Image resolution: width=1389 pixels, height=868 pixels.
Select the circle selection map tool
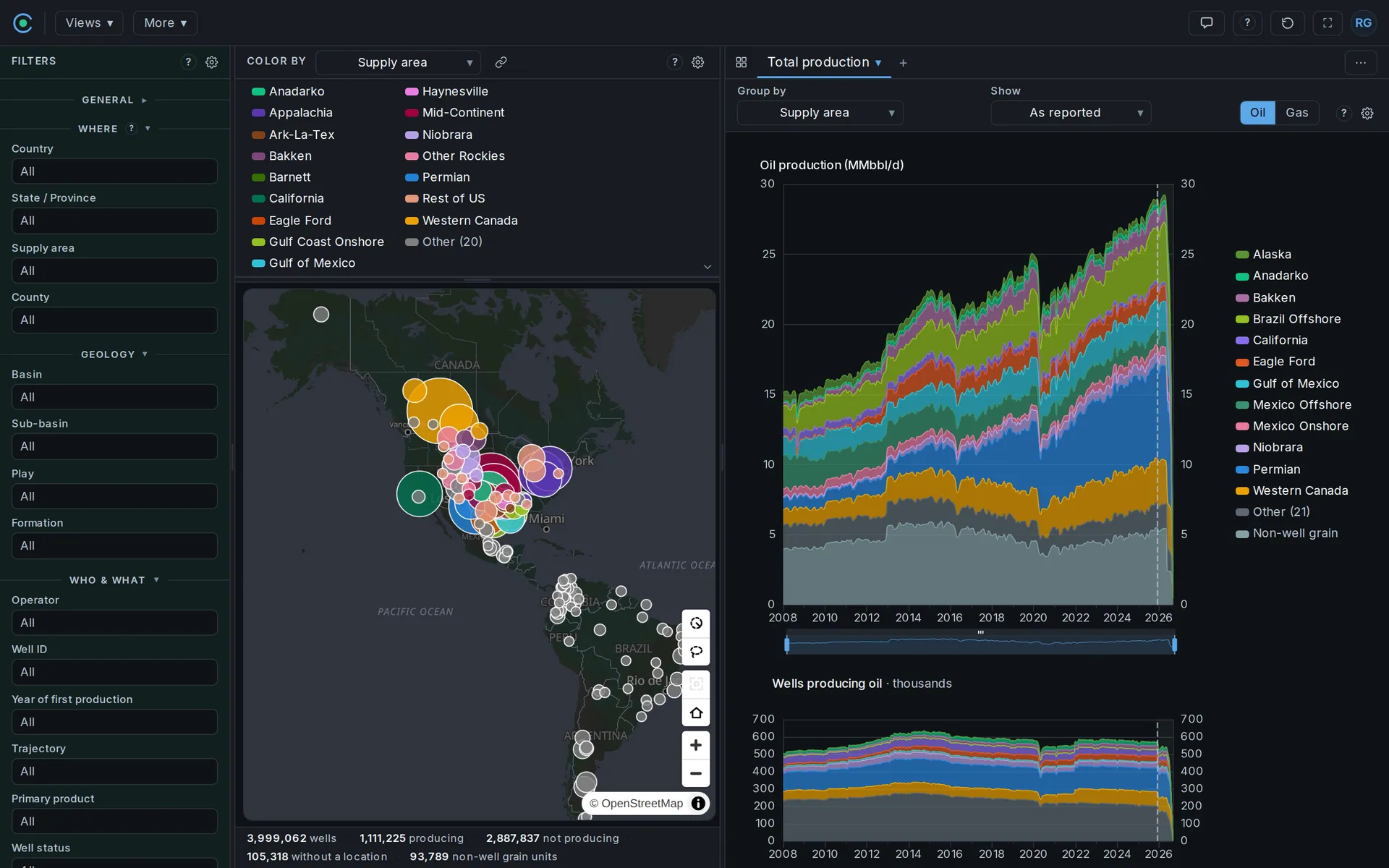click(x=696, y=624)
